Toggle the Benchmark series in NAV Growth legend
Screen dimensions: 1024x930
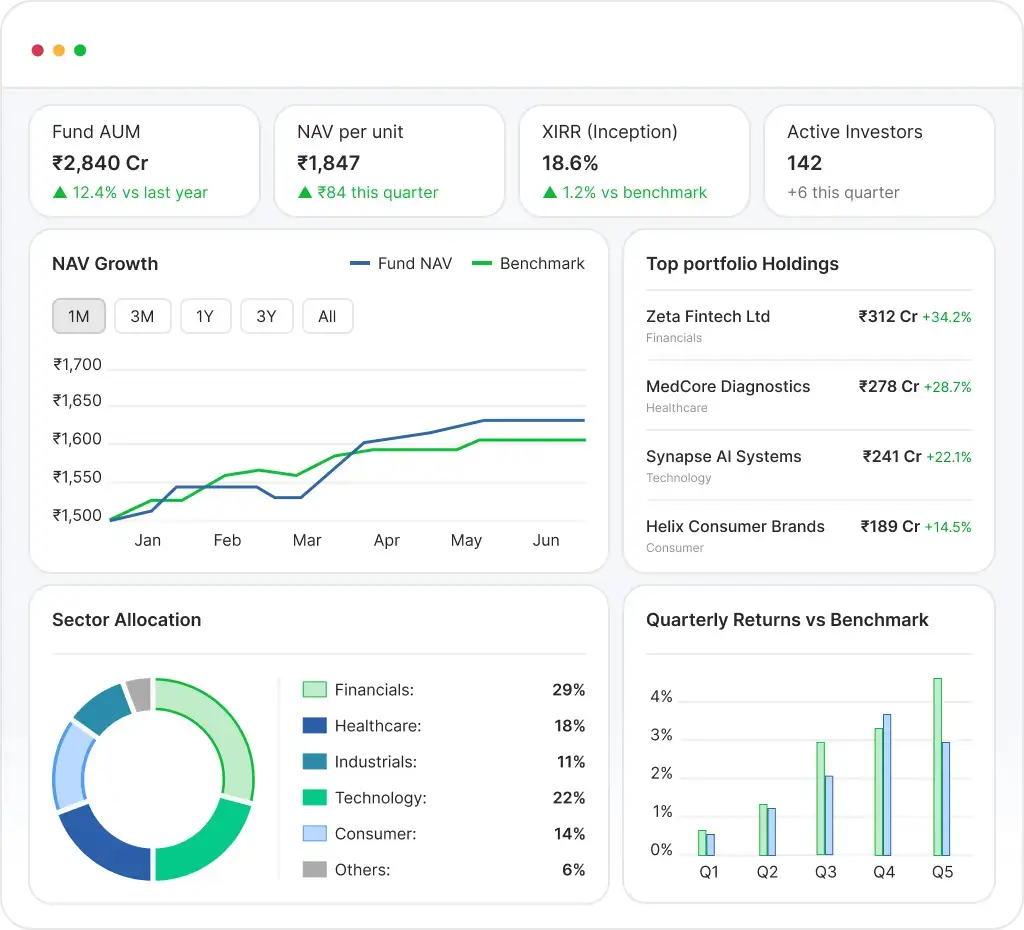coord(528,263)
